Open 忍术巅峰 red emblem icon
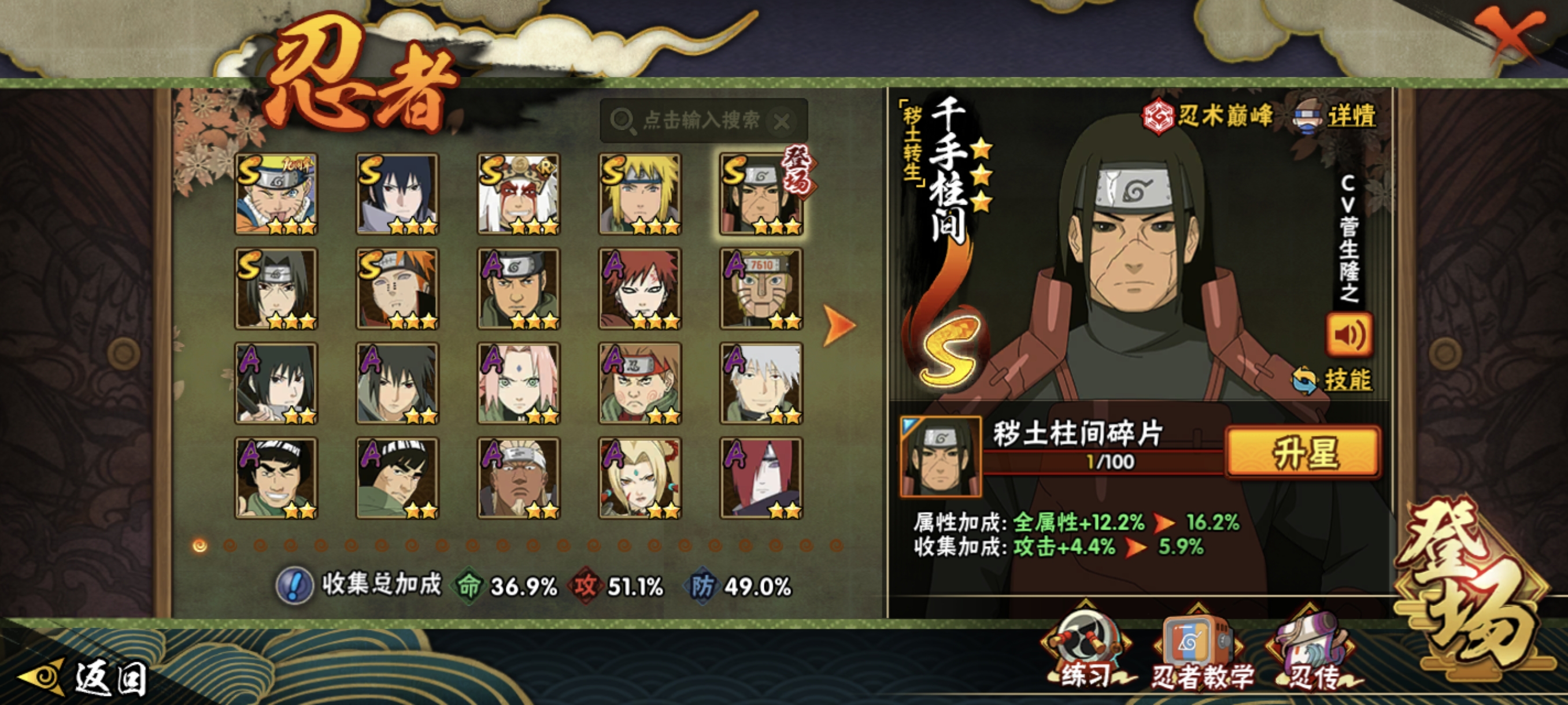Viewport: 1568px width, 705px height. (1157, 116)
